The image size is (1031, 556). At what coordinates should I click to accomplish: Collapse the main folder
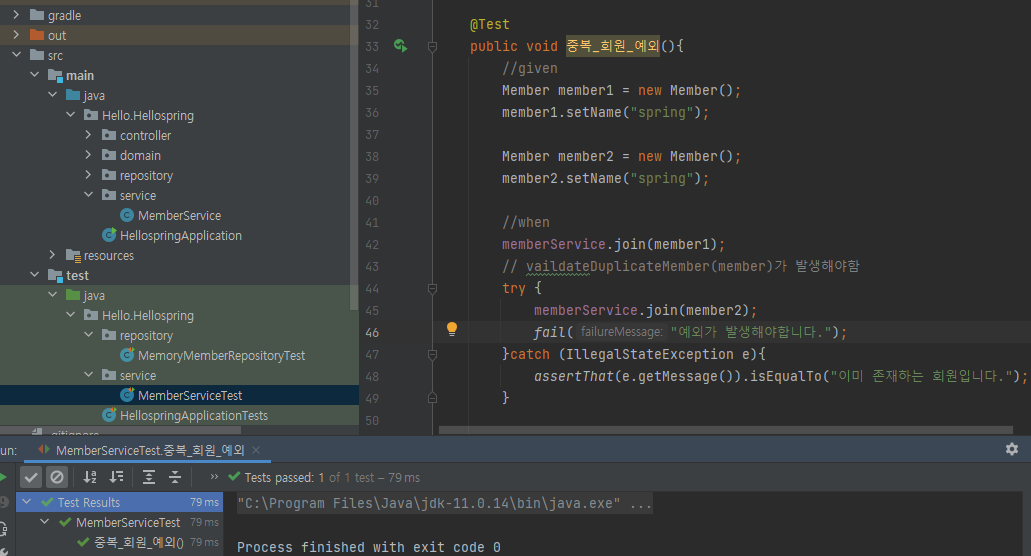click(x=34, y=75)
